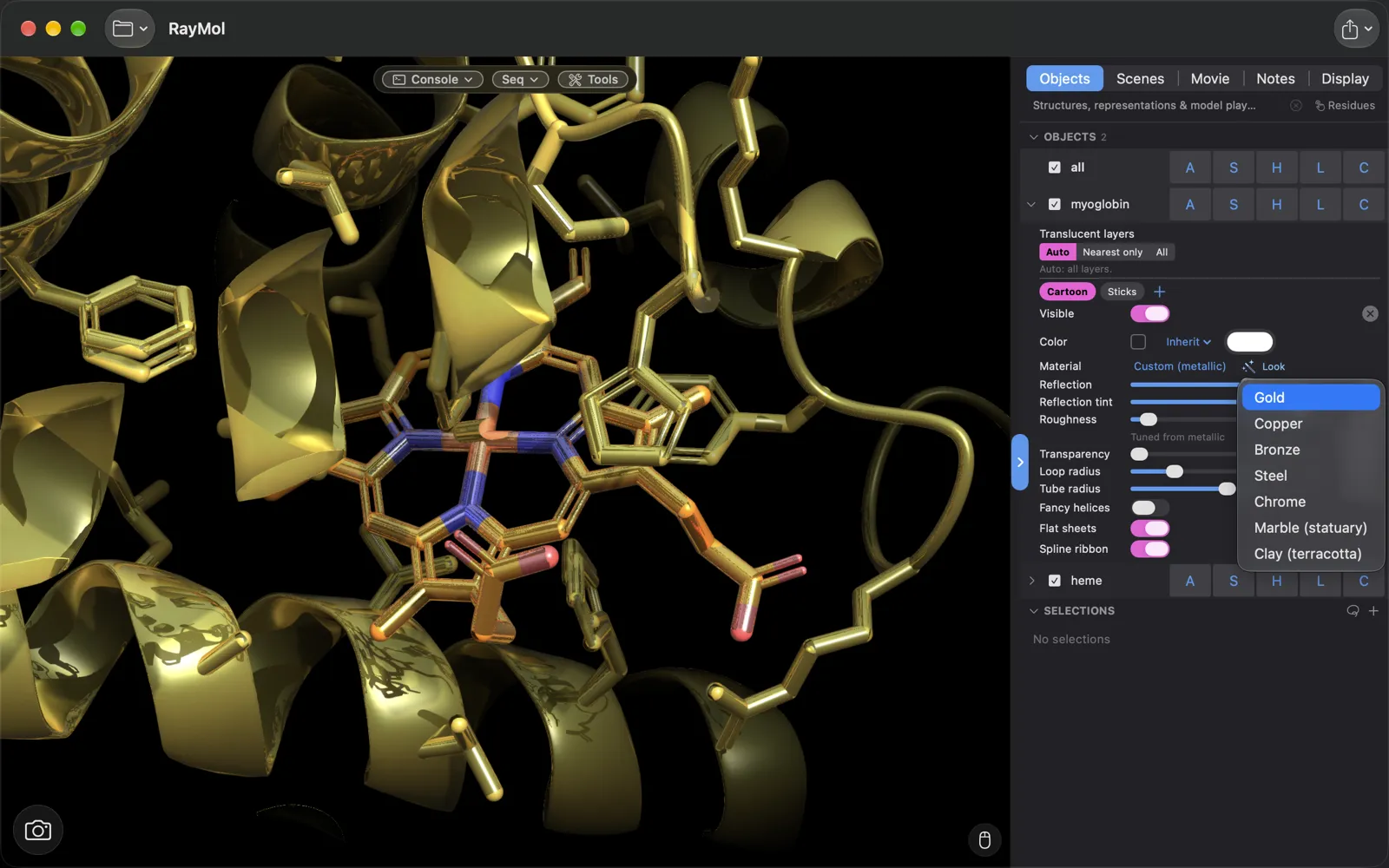Choose Copper from the look menu
Image resolution: width=1389 pixels, height=868 pixels.
(1311, 424)
